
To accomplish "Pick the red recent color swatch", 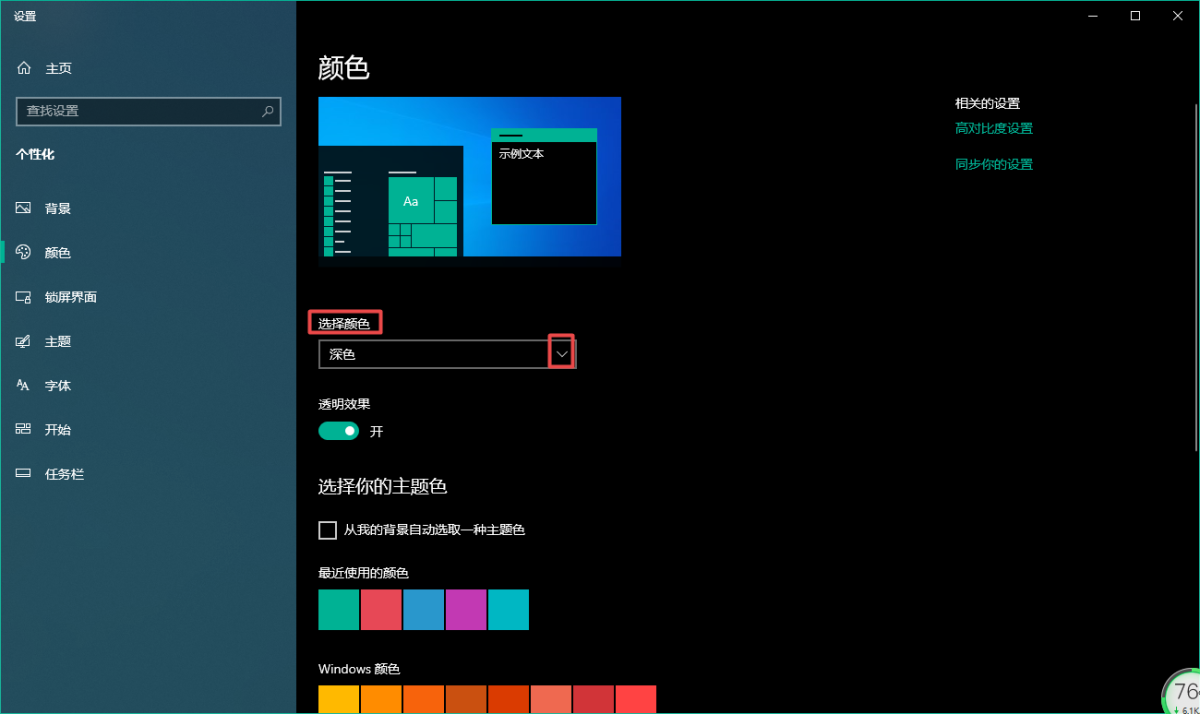I will pyautogui.click(x=381, y=610).
